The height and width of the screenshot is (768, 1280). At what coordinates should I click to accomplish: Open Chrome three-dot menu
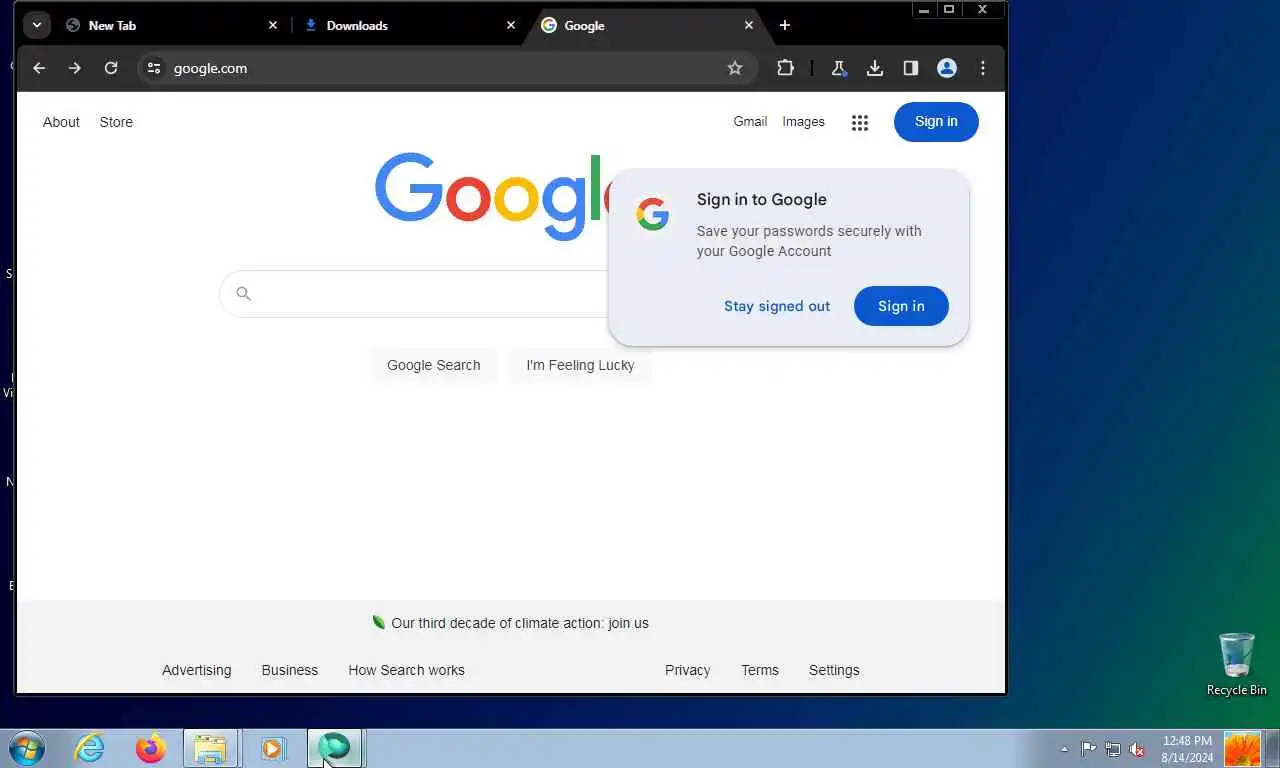click(x=983, y=68)
